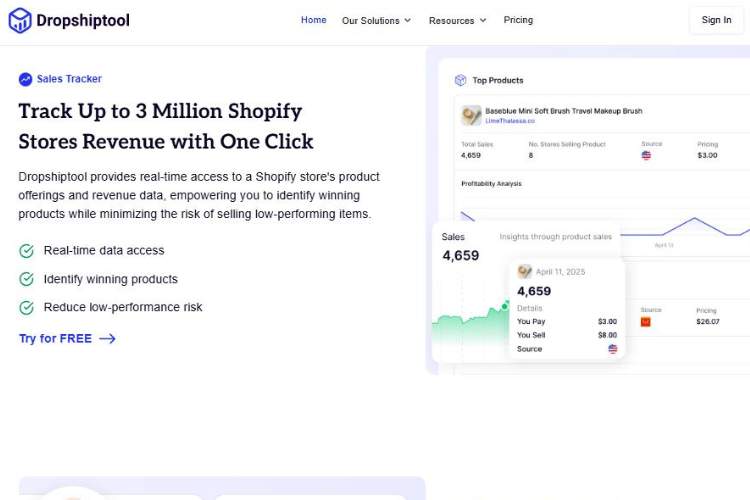Follow the Try for FREE link
This screenshot has height=500, width=750.
pyautogui.click(x=55, y=339)
